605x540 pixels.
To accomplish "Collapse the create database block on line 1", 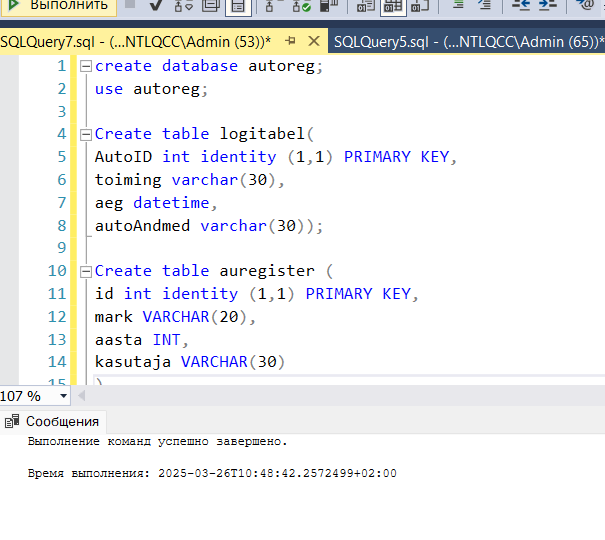I will (85, 66).
